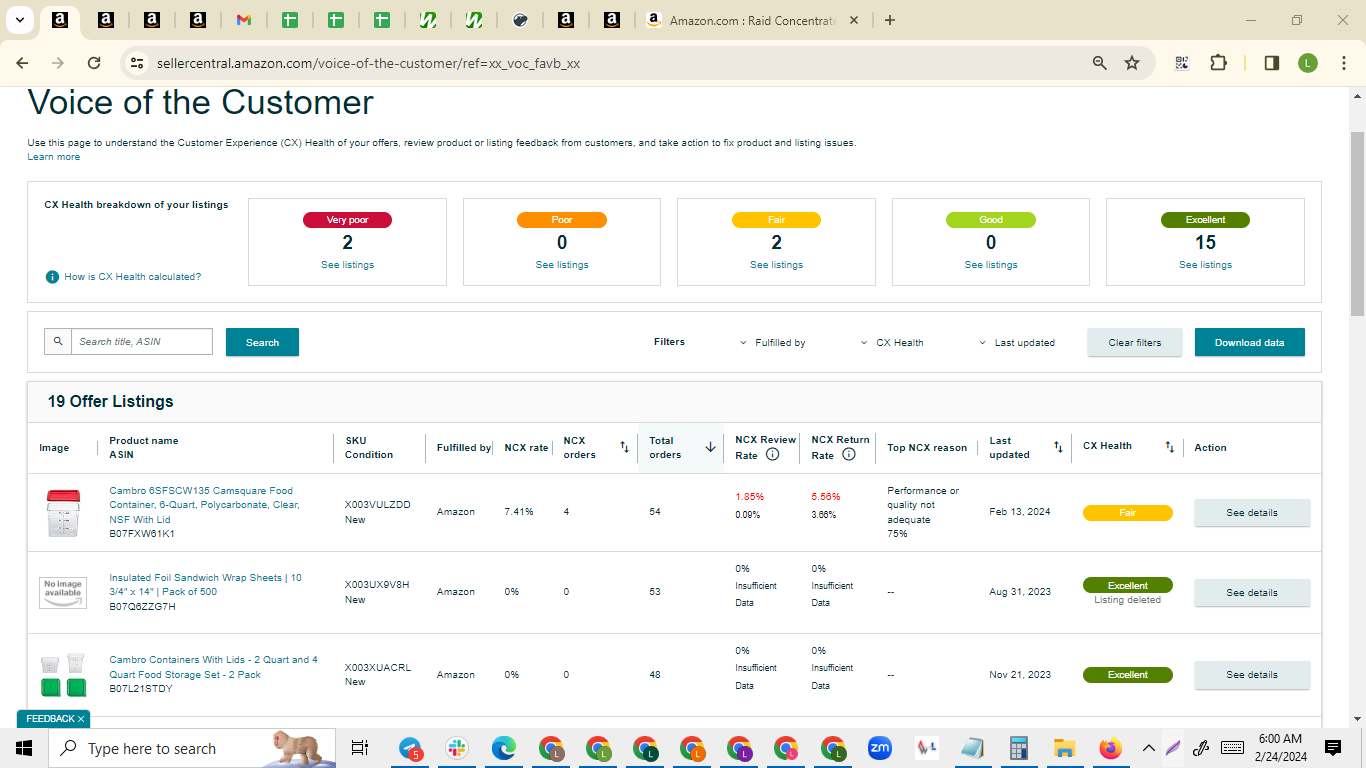The width and height of the screenshot is (1366, 768).
Task: Click the Nov 21, 2023 date cell
Action: click(x=1020, y=675)
